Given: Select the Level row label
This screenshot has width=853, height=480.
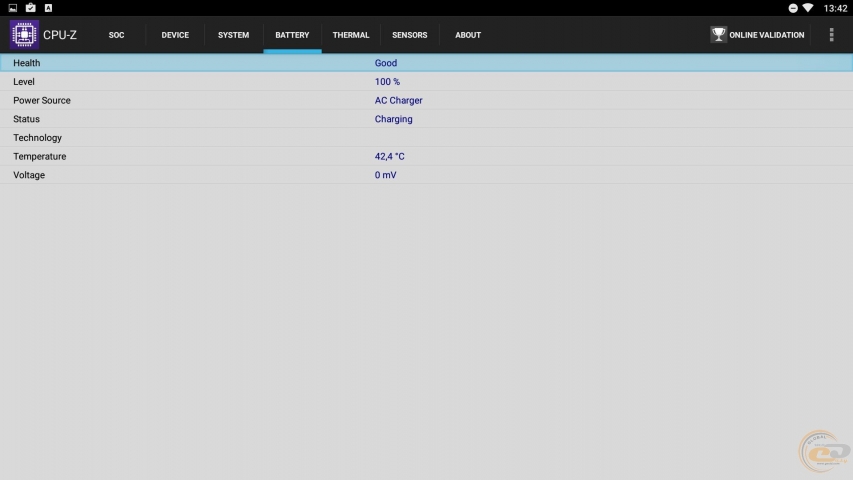Looking at the screenshot, I should point(24,82).
